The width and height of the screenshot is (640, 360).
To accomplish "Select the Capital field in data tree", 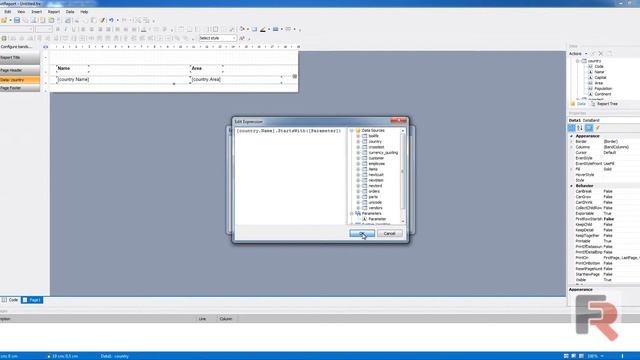I will (x=600, y=78).
